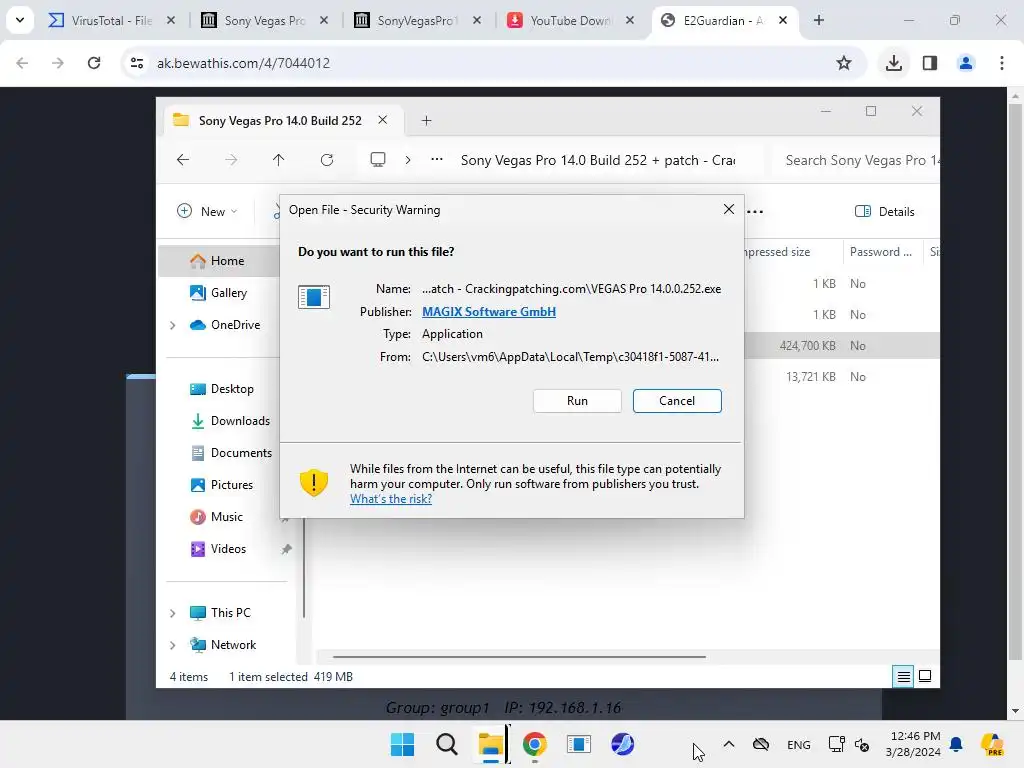The height and width of the screenshot is (768, 1024).
Task: Add a new File Explorer tab
Action: pos(426,121)
